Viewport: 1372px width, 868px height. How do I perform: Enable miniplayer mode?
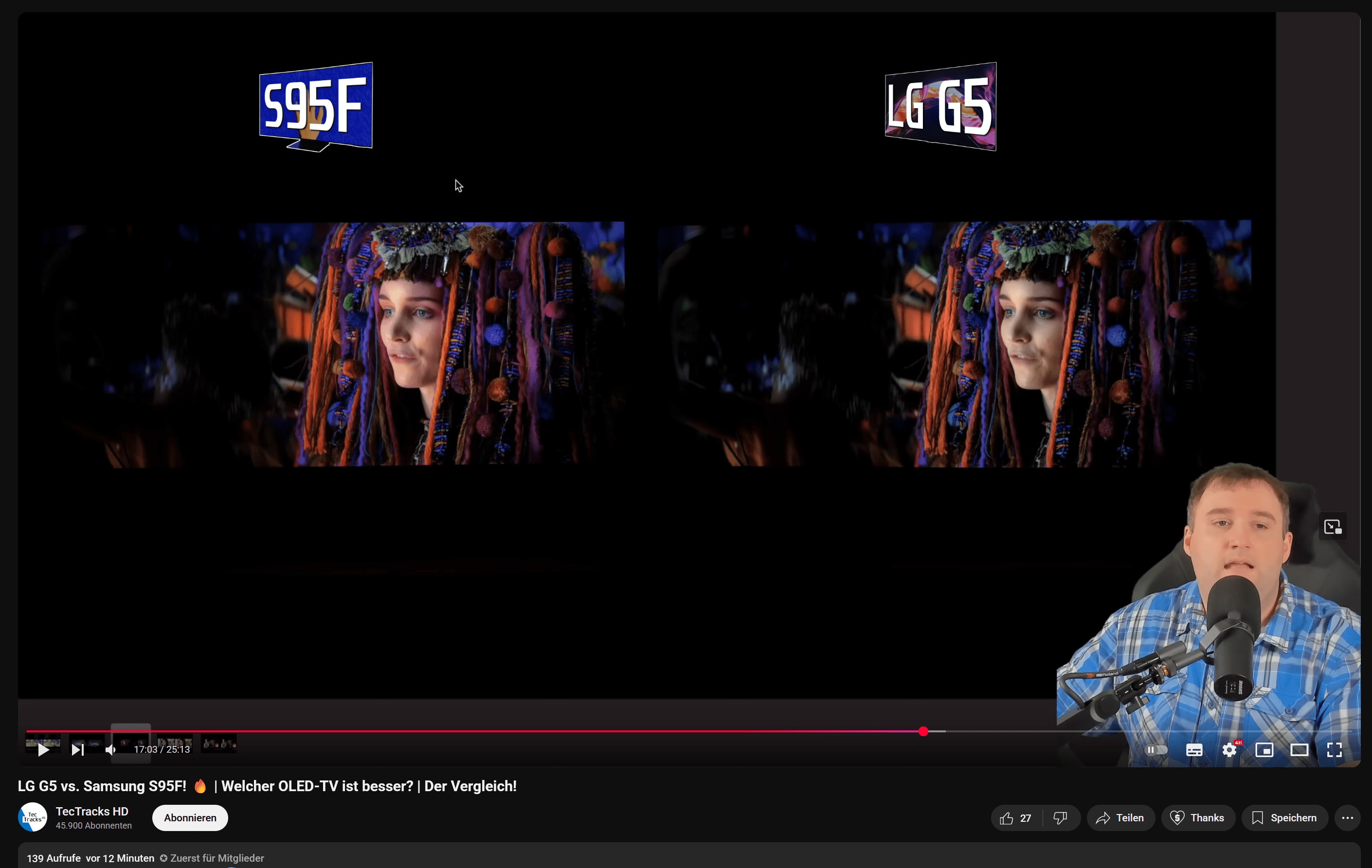point(1264,749)
